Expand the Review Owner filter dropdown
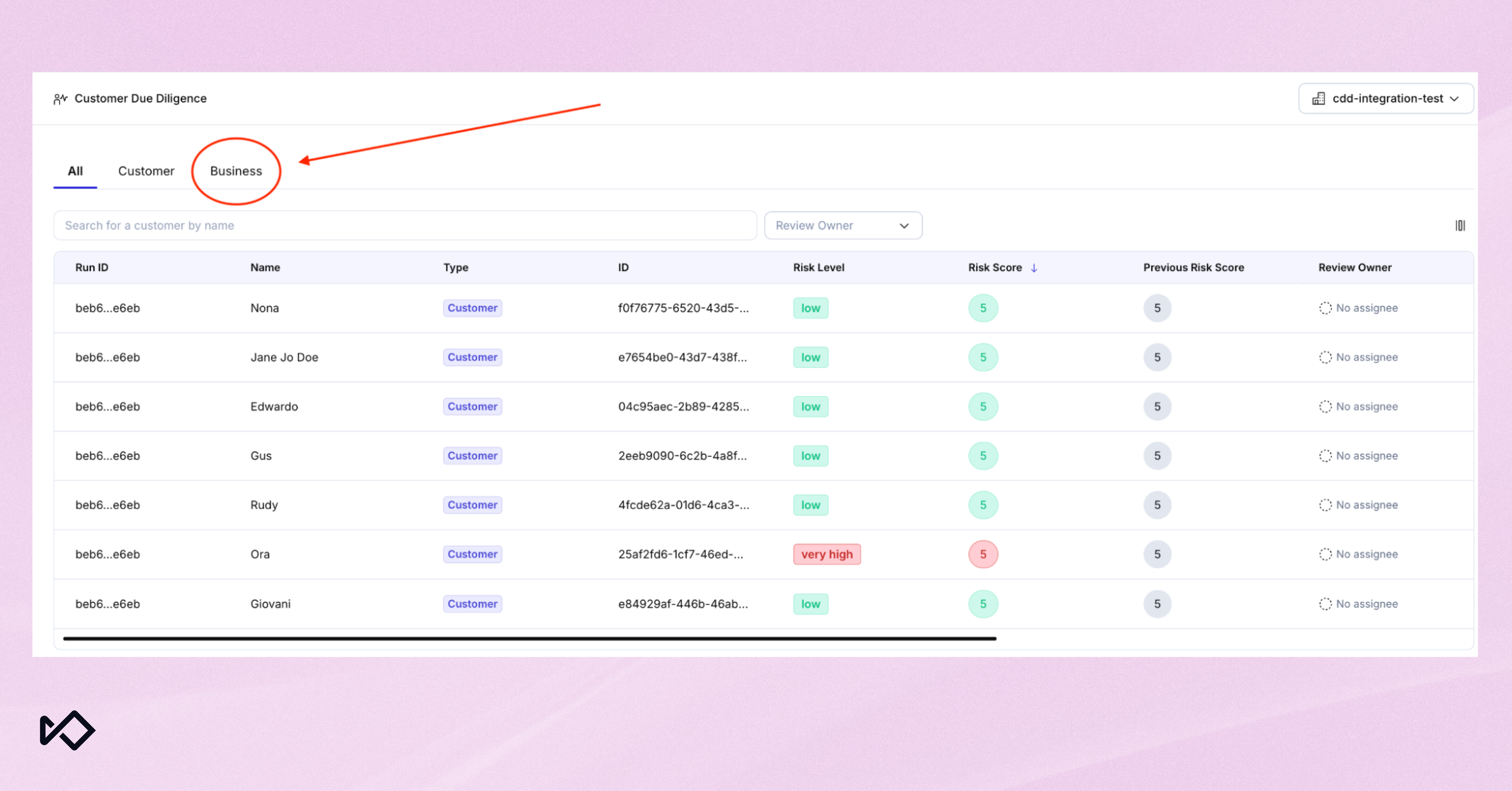 [843, 225]
